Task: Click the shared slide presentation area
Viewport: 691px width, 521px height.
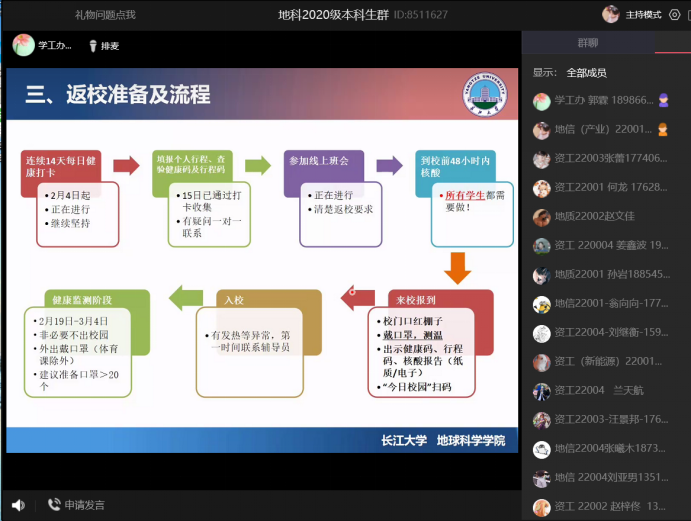Action: (x=265, y=260)
